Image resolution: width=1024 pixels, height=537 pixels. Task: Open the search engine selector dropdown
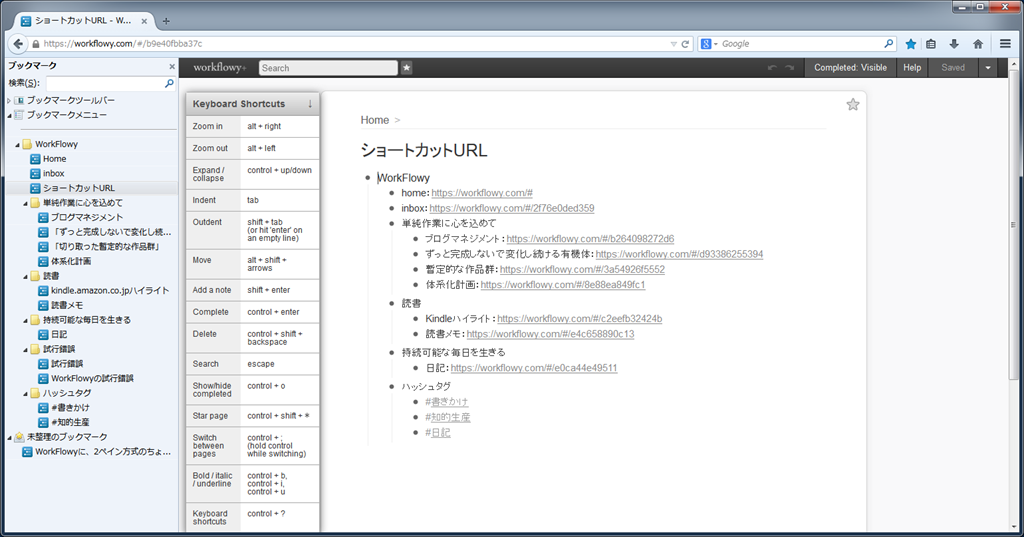click(x=709, y=44)
